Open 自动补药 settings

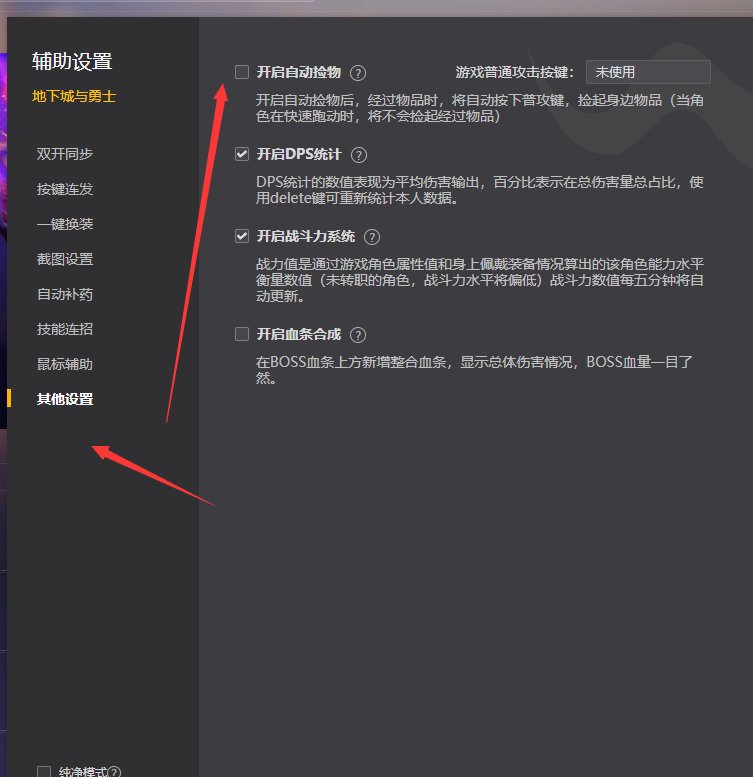[65, 294]
